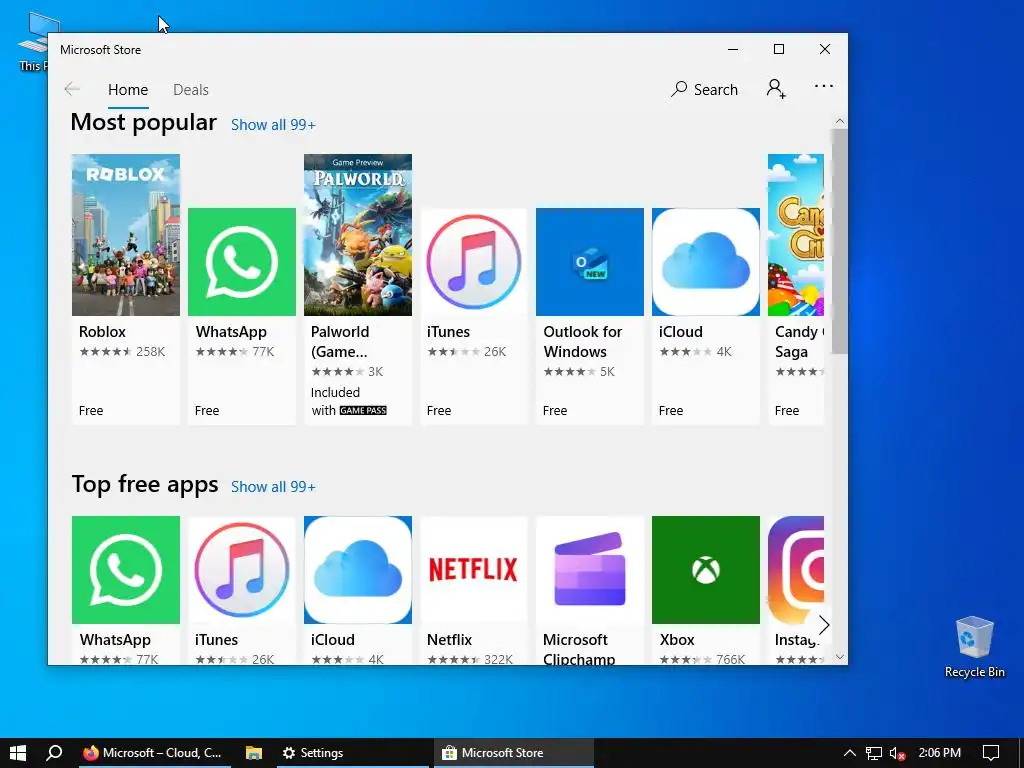Image resolution: width=1024 pixels, height=768 pixels.
Task: Open Outlook for Windows app icon
Action: 590,262
